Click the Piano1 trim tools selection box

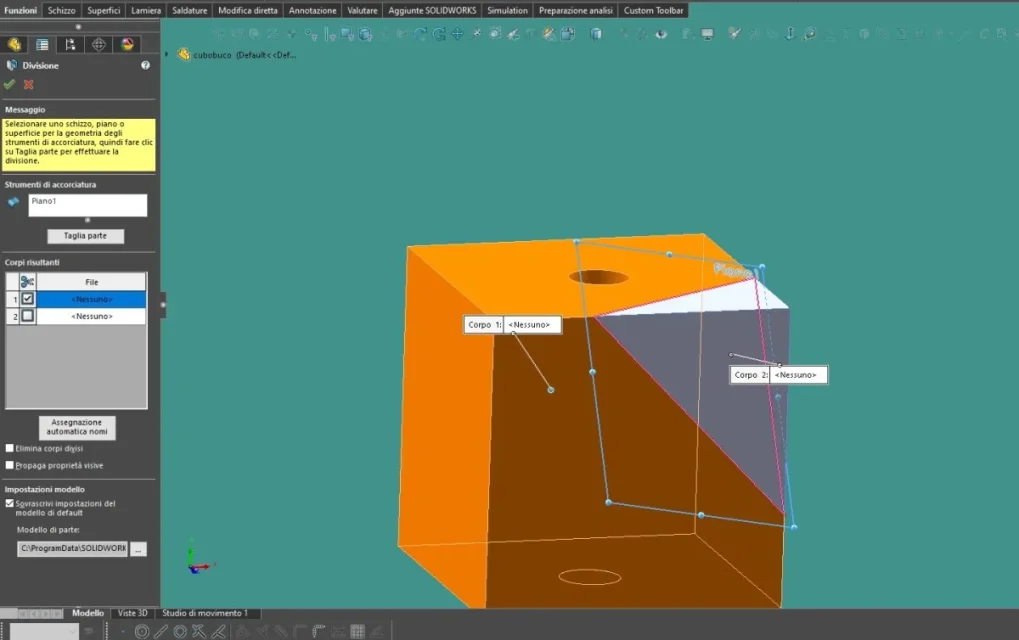pyautogui.click(x=87, y=205)
